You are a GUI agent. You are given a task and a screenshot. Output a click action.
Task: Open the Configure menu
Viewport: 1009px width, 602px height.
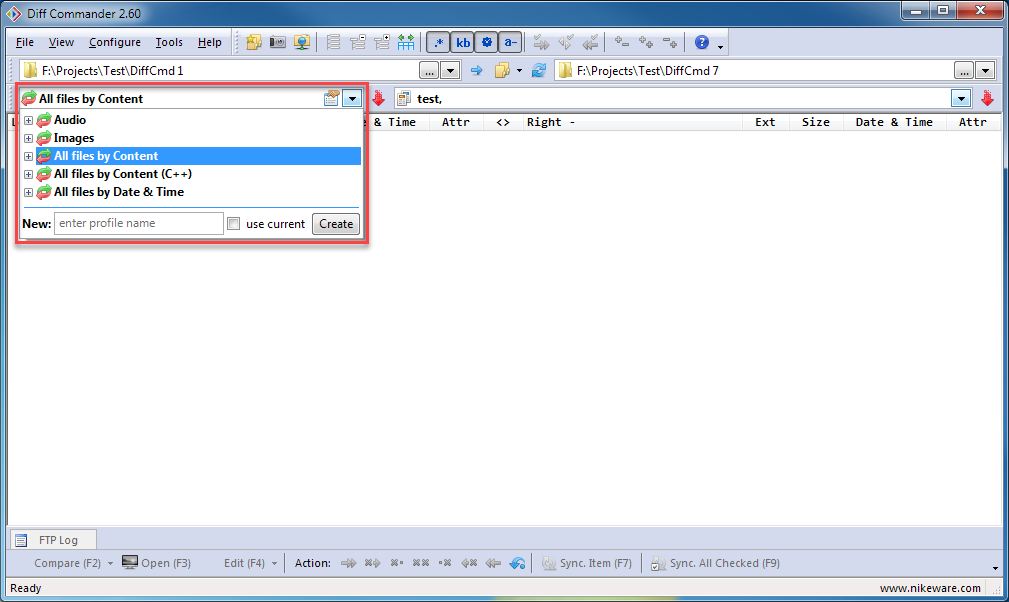coord(114,42)
